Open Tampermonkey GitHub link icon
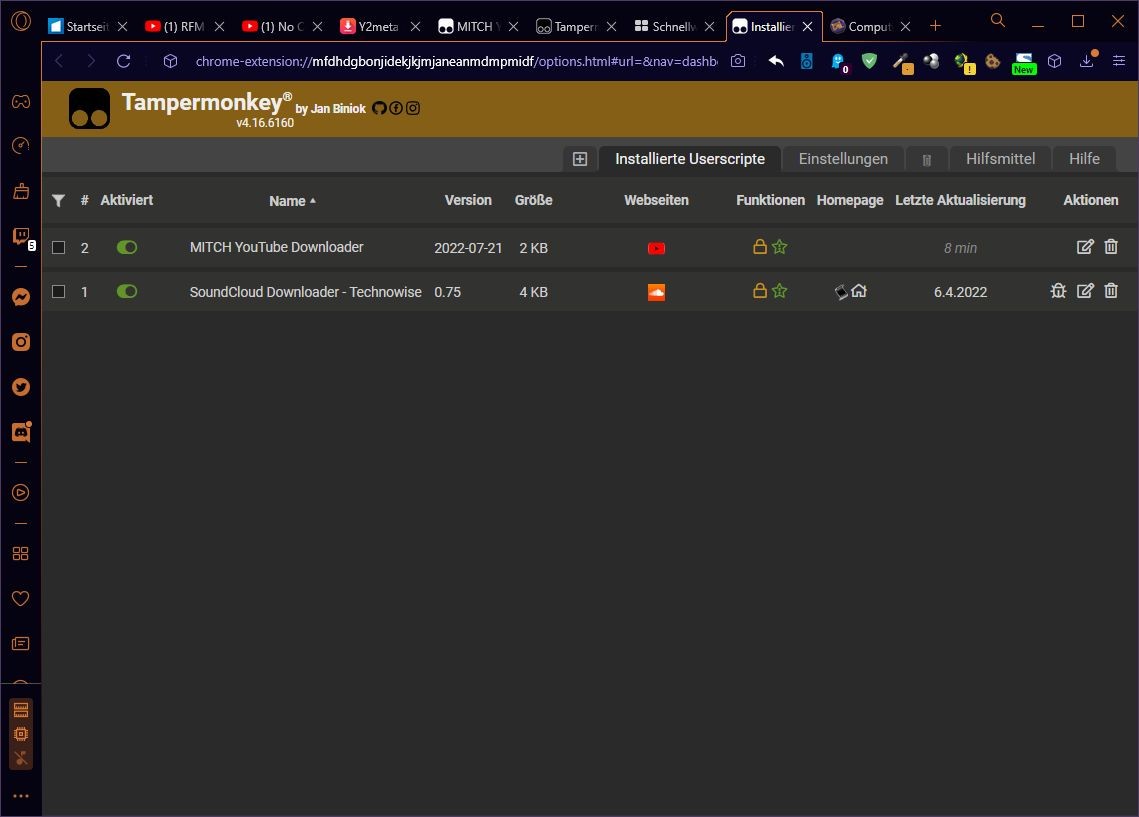This screenshot has height=817, width=1139. [379, 108]
